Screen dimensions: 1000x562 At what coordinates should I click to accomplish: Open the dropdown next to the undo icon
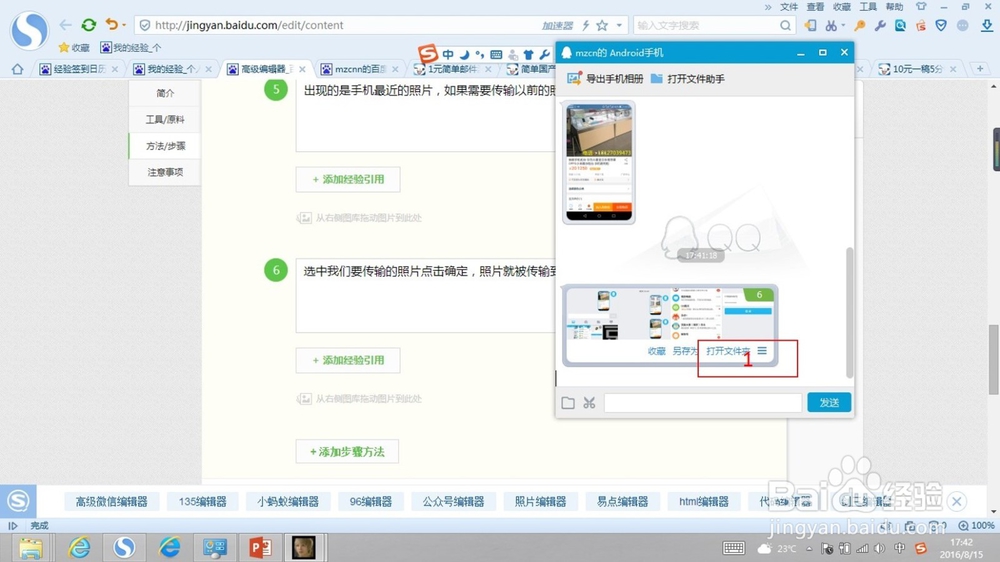124,25
